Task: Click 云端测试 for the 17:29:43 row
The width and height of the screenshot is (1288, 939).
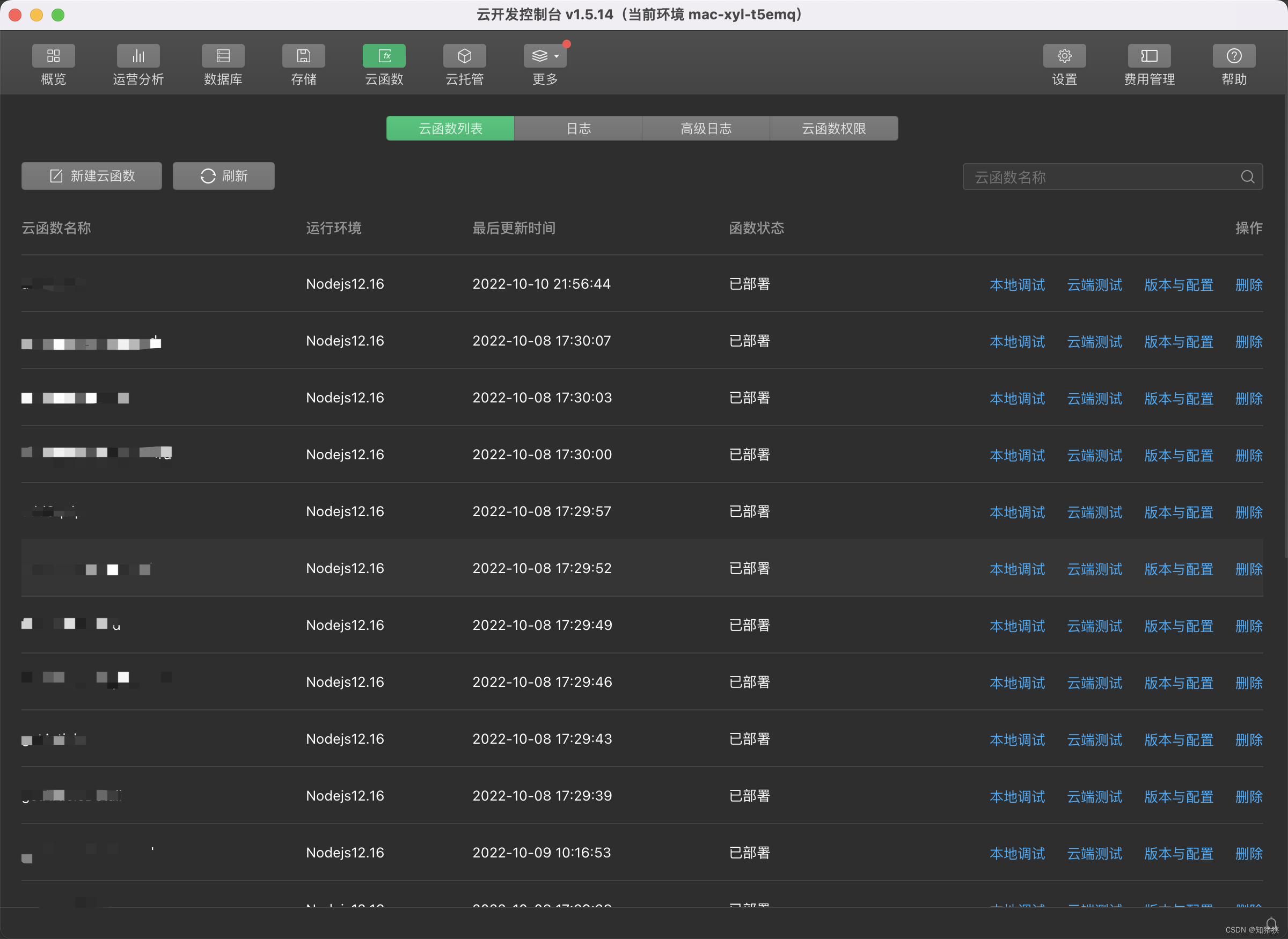Action: point(1094,739)
